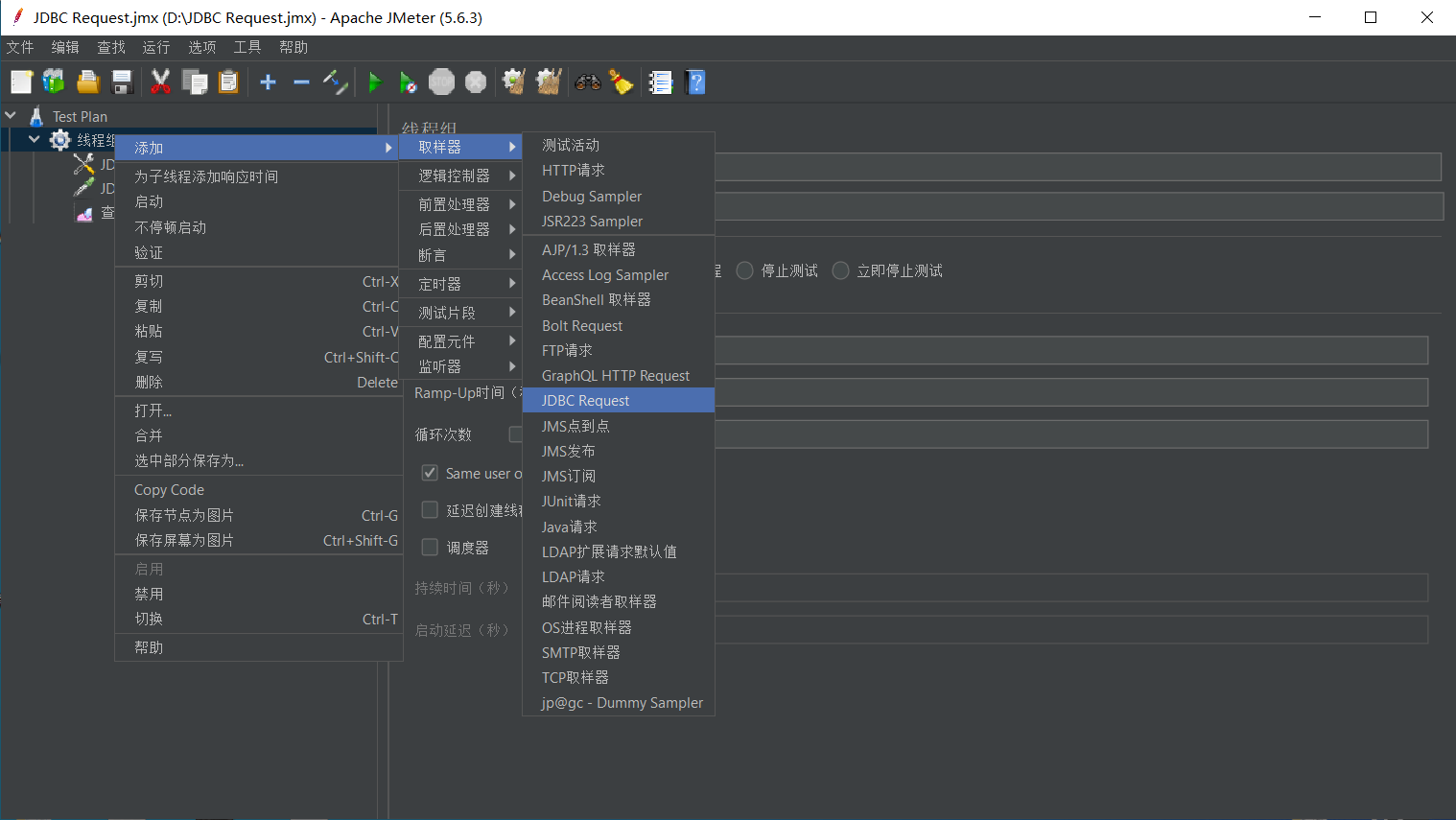Click the 启动延迟（秒） input field
This screenshot has width=1456, height=820.
1071,630
